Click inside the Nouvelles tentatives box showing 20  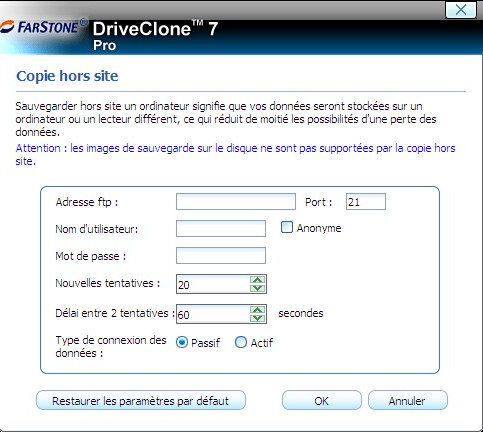click(213, 284)
